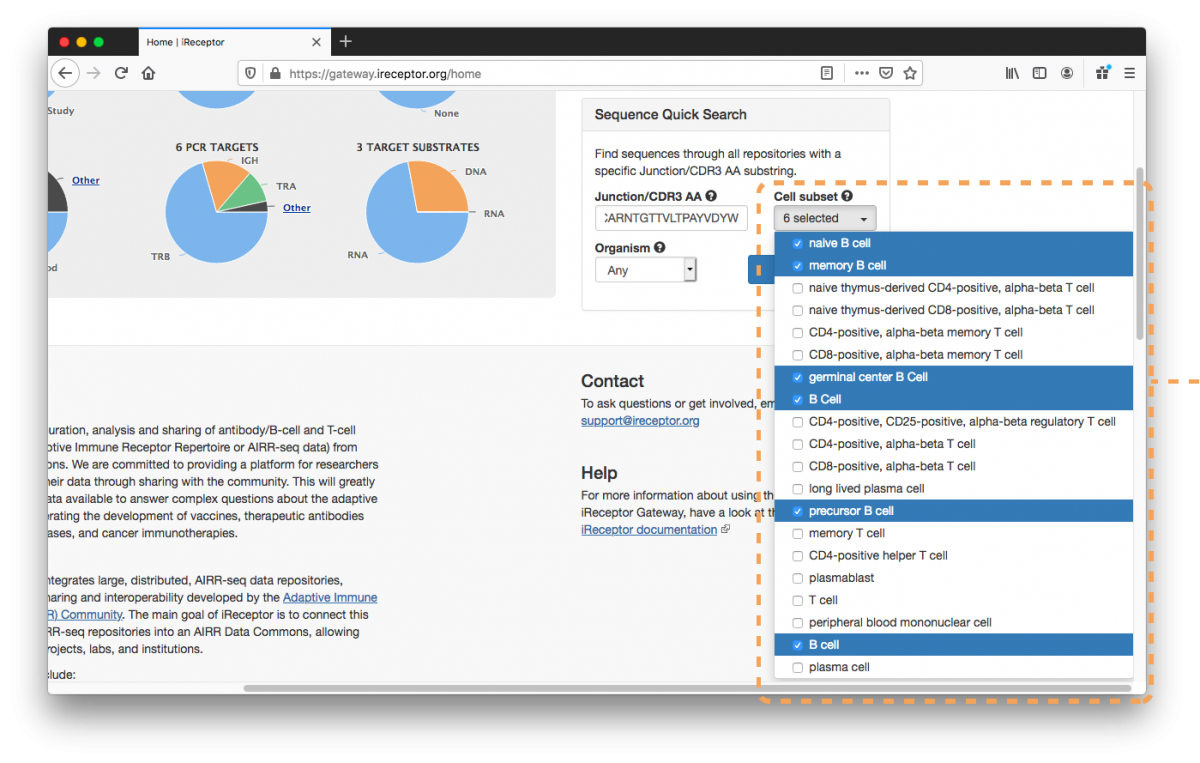This screenshot has width=1200, height=763.
Task: Save page to Pocket icon
Action: 886,73
